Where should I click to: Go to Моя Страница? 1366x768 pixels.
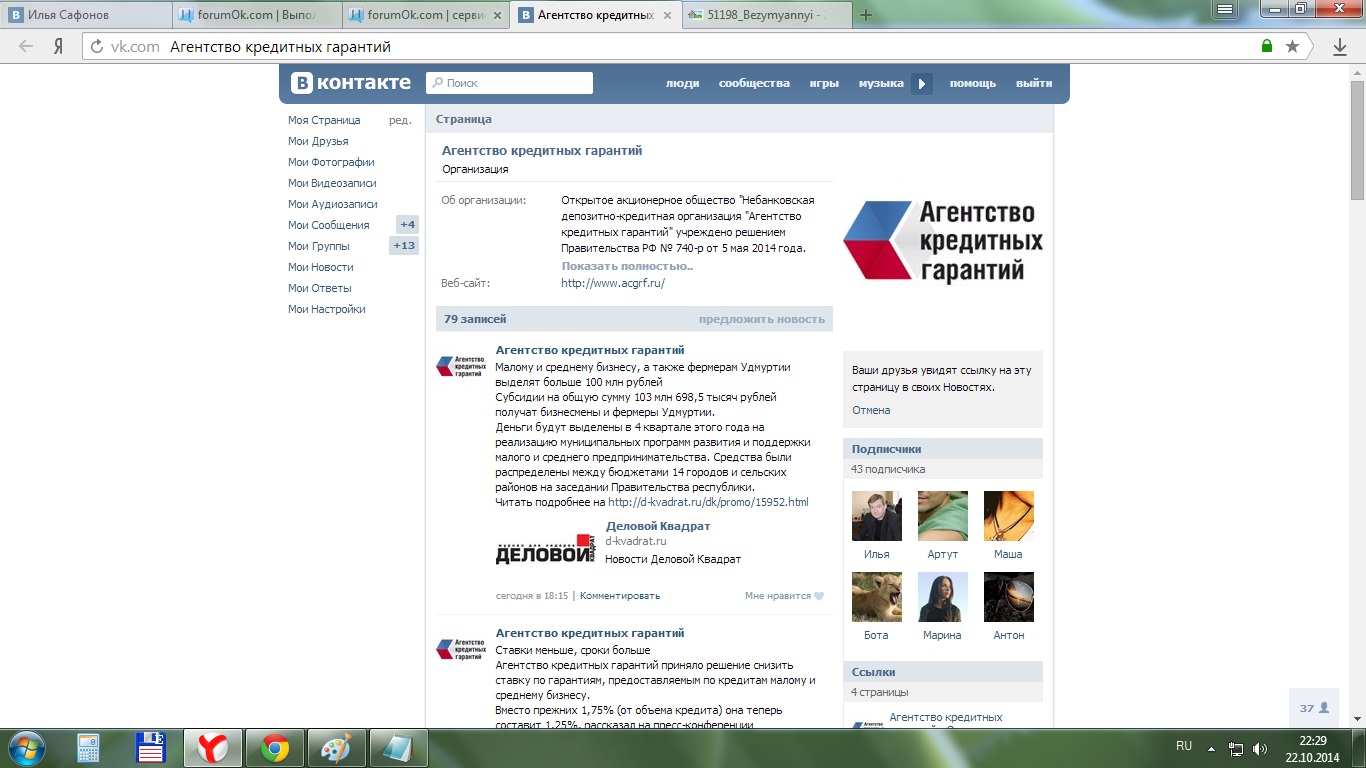324,120
